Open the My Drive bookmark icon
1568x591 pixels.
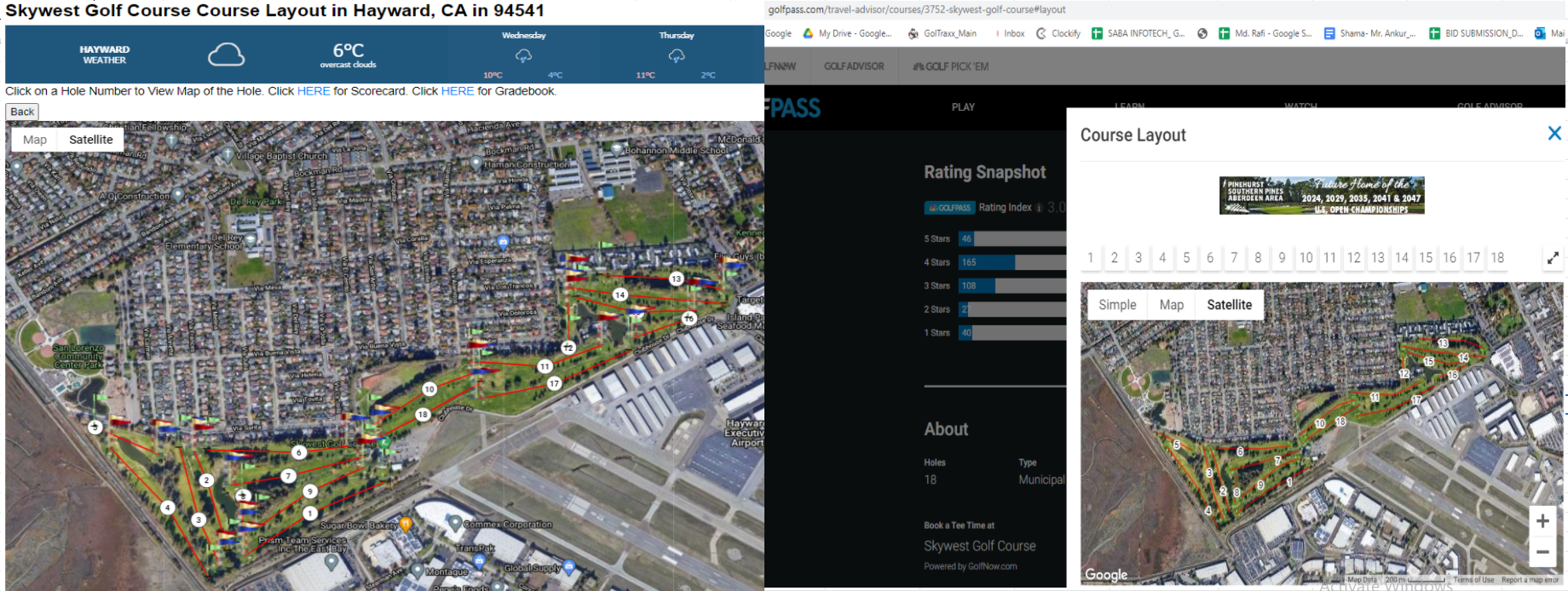pos(808,33)
